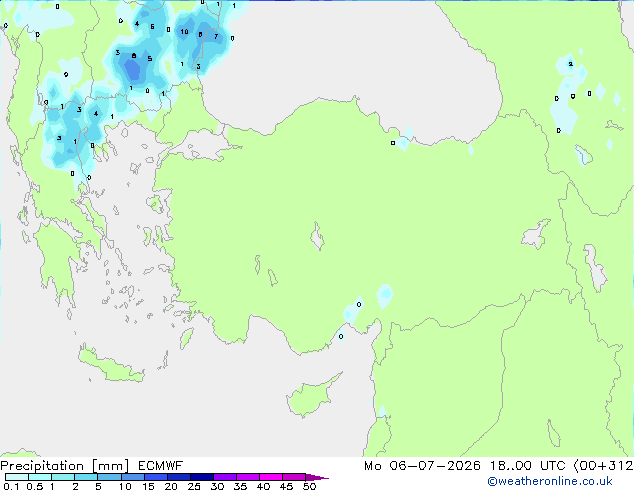Click the over-50 arrow end of legend
The image size is (634, 490).
point(317,477)
